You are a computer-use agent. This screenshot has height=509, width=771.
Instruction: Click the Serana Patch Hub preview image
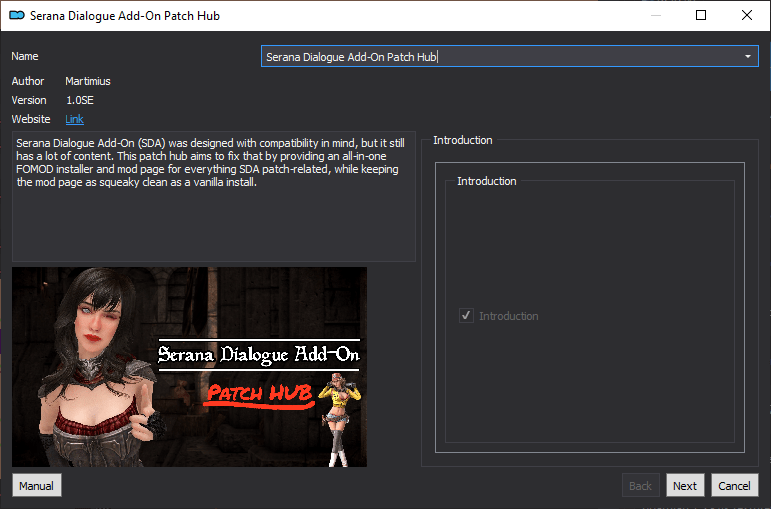(x=189, y=367)
